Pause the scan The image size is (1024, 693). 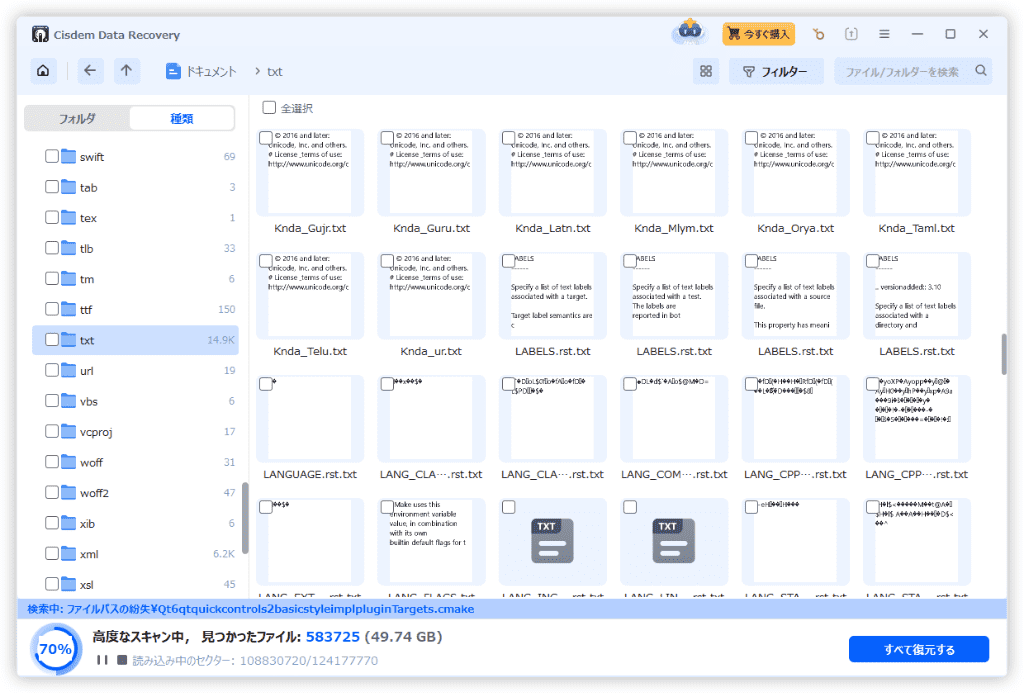click(102, 660)
